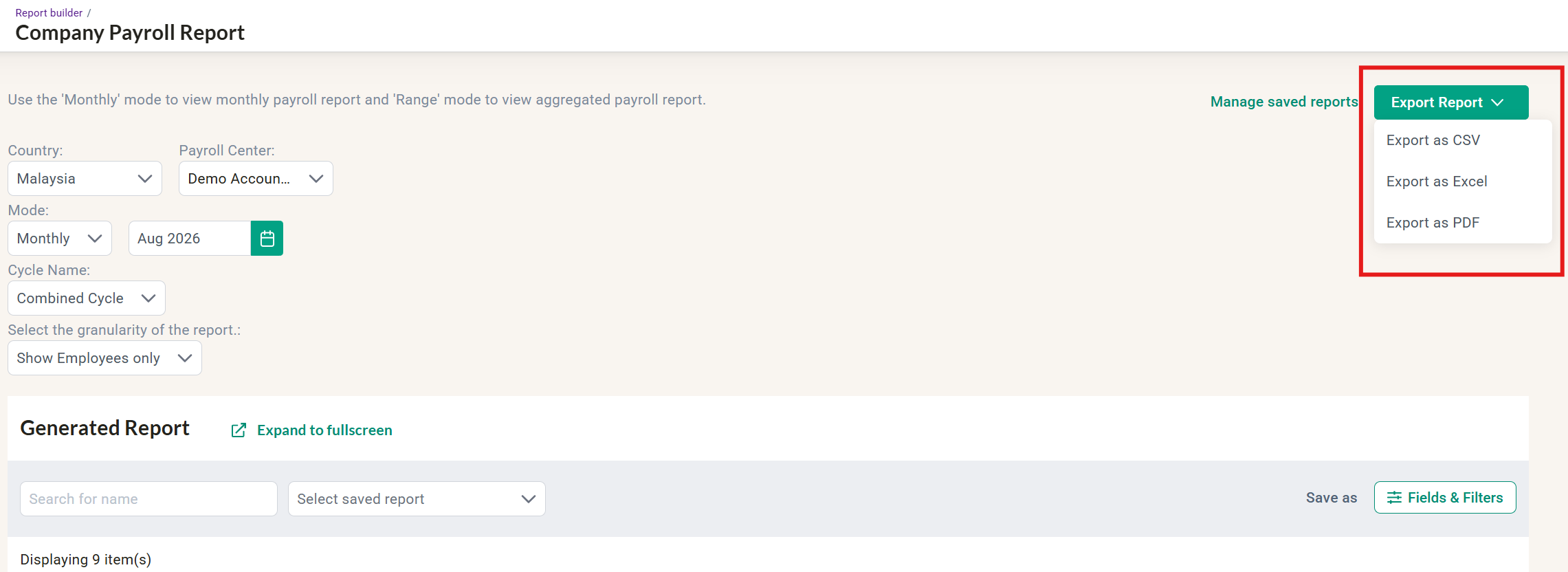Click the Export Report chevron arrow
Viewport: 1568px width, 572px height.
1498,102
